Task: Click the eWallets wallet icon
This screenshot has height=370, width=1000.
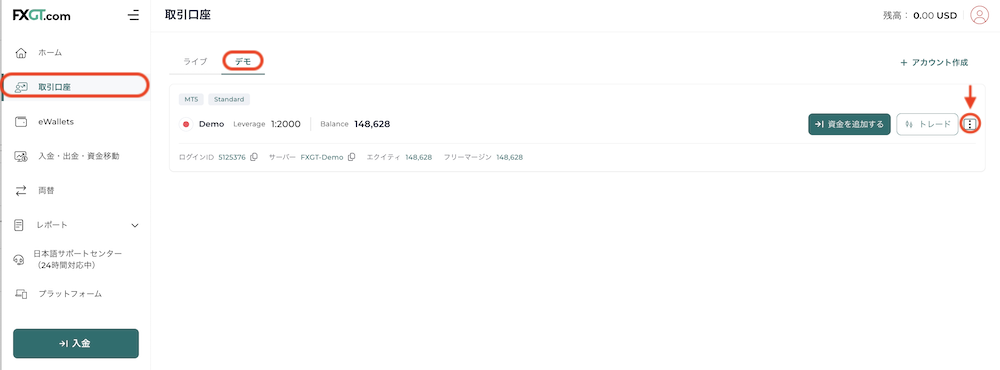Action: point(21,121)
